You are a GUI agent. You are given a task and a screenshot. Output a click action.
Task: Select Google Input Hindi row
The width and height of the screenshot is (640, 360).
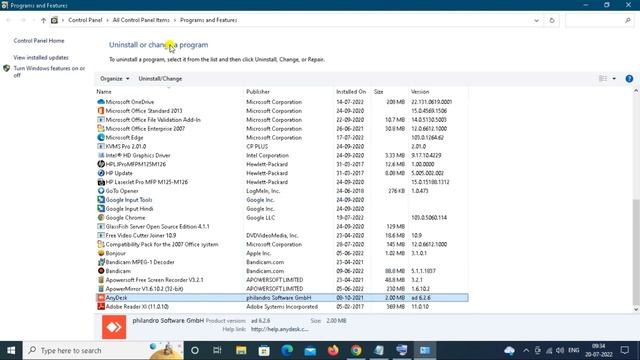[282, 209]
